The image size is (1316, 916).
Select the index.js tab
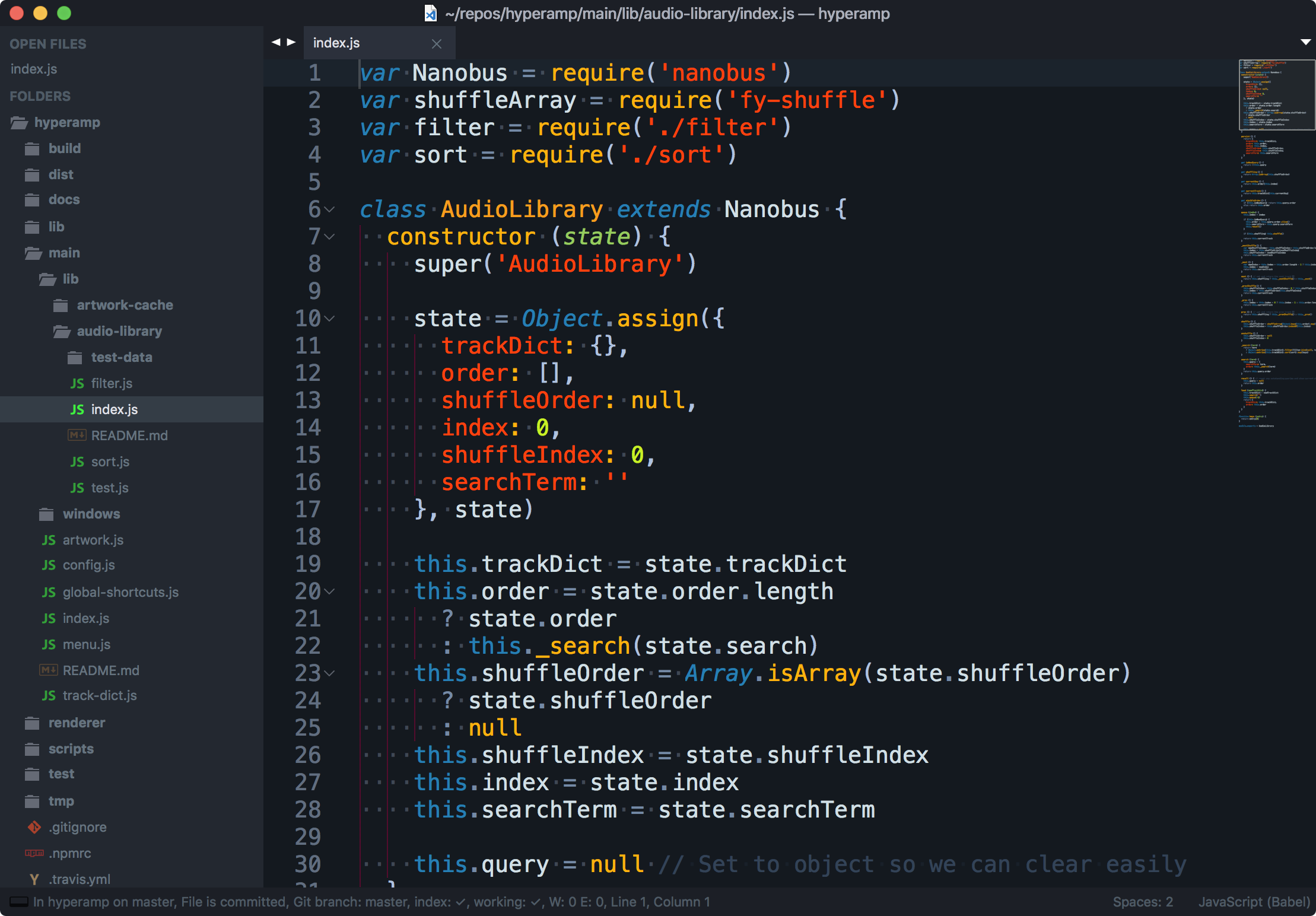coord(336,42)
